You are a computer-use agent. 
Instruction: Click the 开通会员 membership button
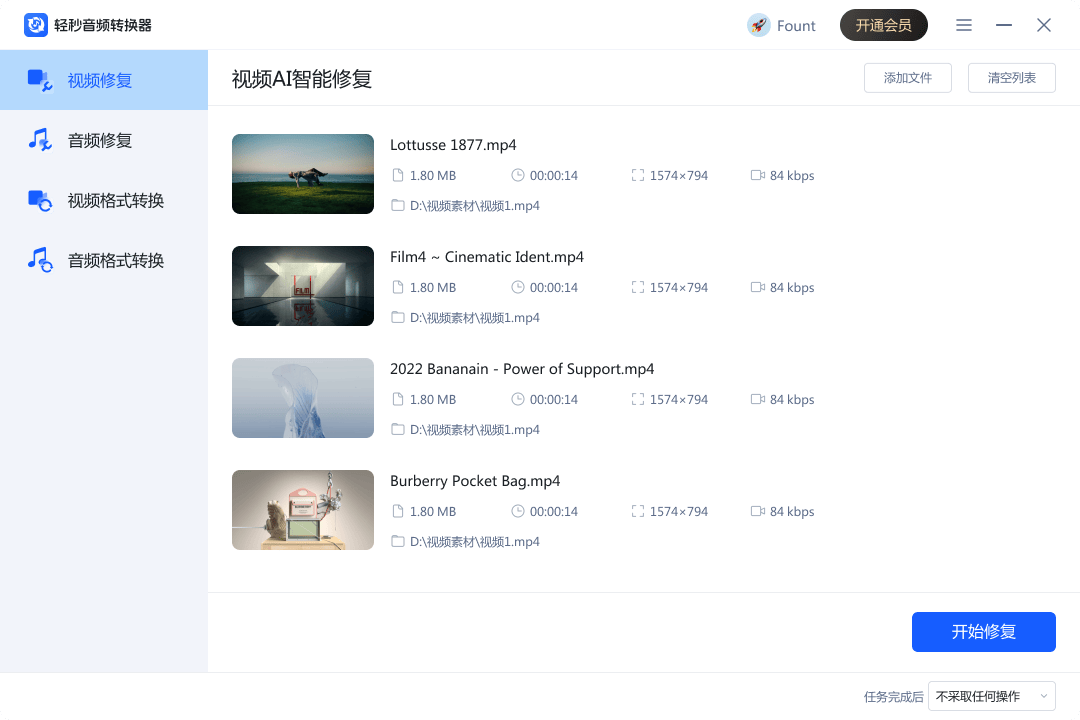point(883,26)
